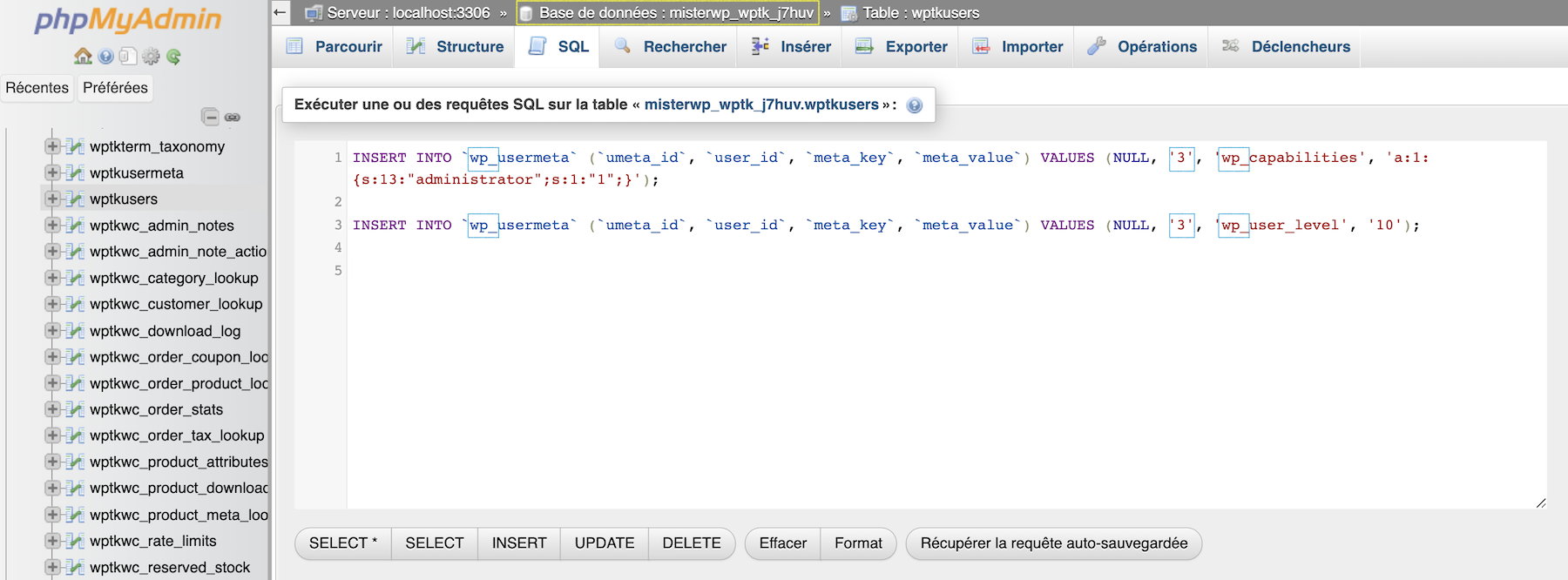This screenshot has height=580, width=1568.
Task: Open the Rechercher tab
Action: [669, 46]
